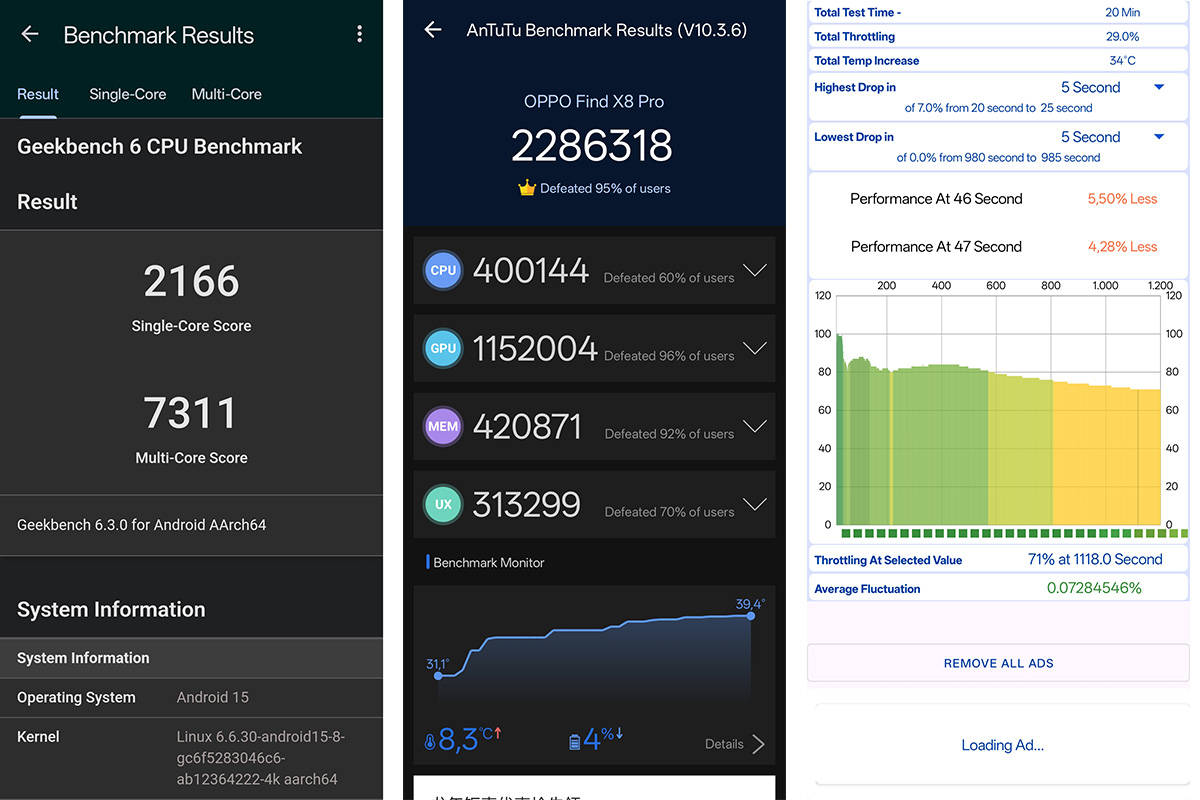The image size is (1200, 800).
Task: Expand the GPU 1152004 score details
Action: pos(755,348)
